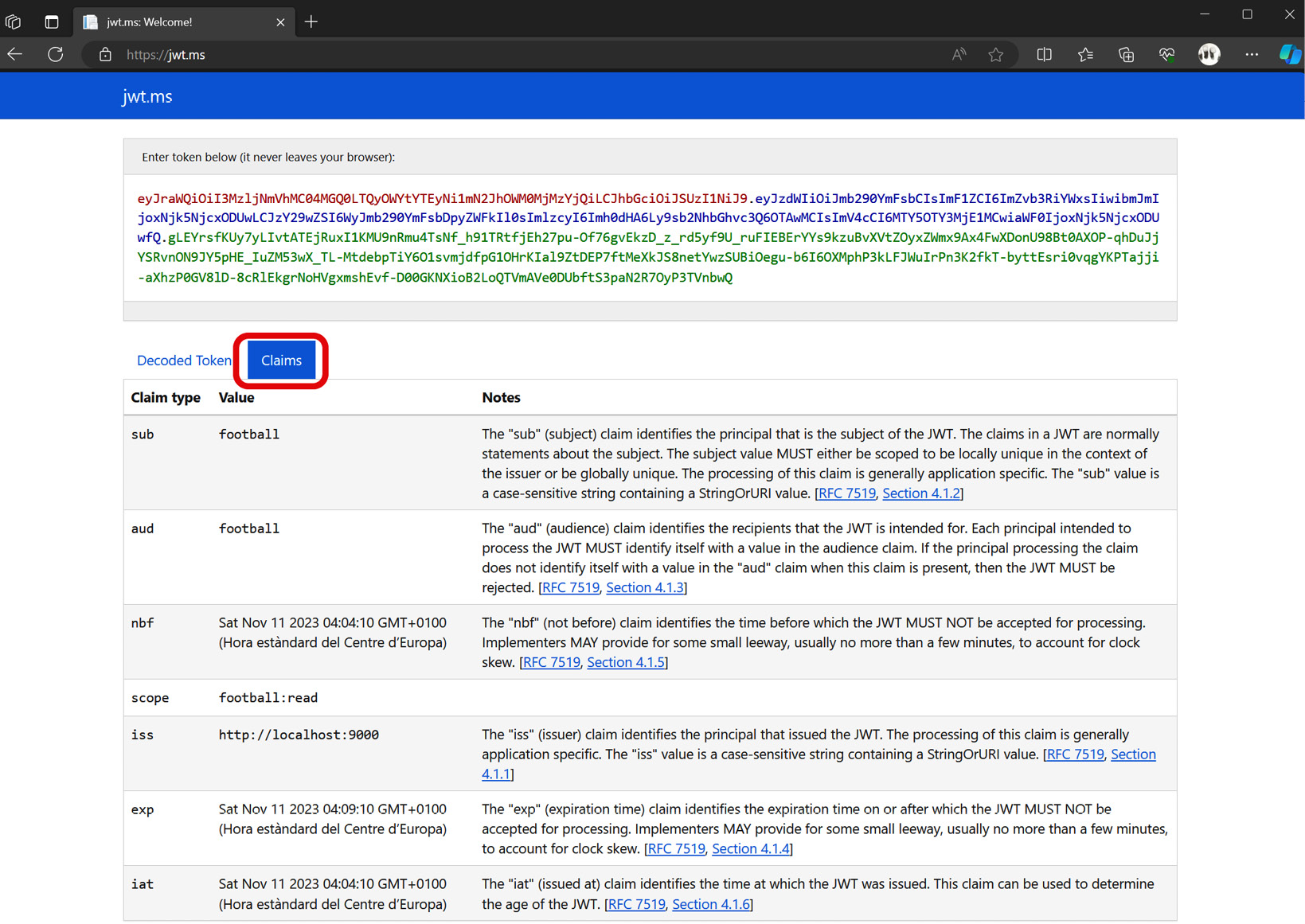Reload the page with the refresh icon
1305x924 pixels.
pos(55,54)
